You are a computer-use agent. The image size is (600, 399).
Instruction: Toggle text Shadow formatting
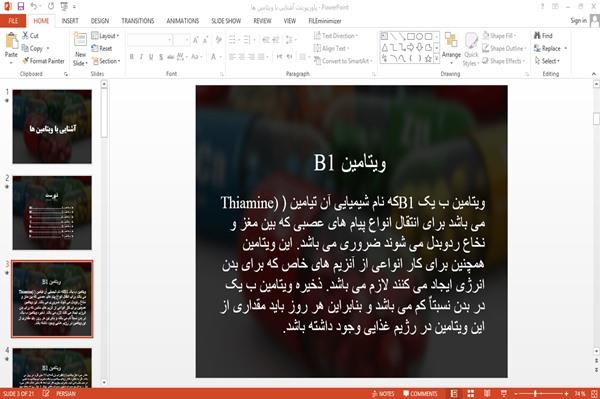coord(161,57)
